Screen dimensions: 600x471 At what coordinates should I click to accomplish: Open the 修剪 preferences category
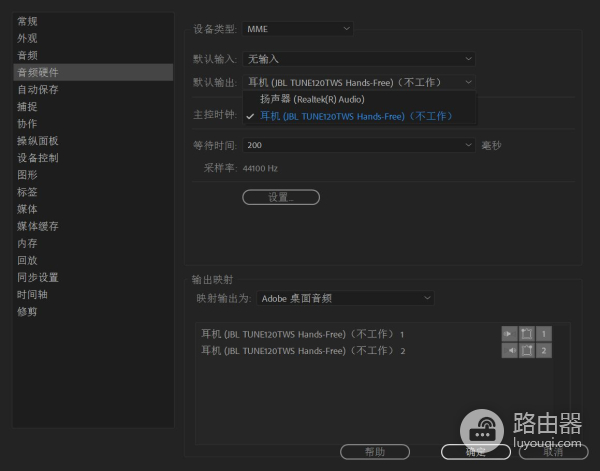93,311
